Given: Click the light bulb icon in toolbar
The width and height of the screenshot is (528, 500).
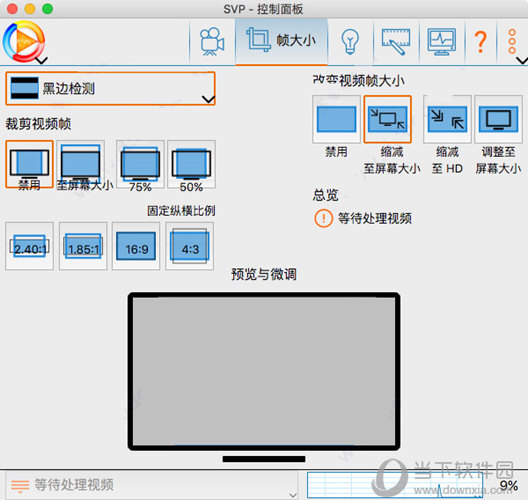Looking at the screenshot, I should (x=350, y=42).
